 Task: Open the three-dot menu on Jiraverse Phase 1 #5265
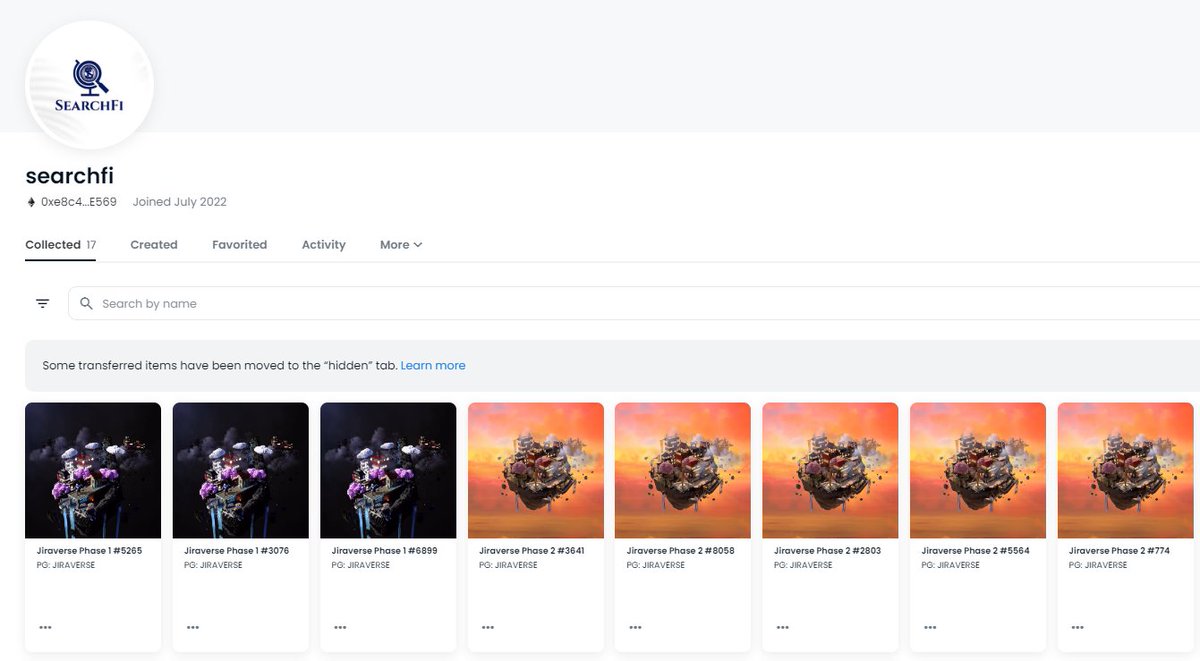[x=45, y=627]
